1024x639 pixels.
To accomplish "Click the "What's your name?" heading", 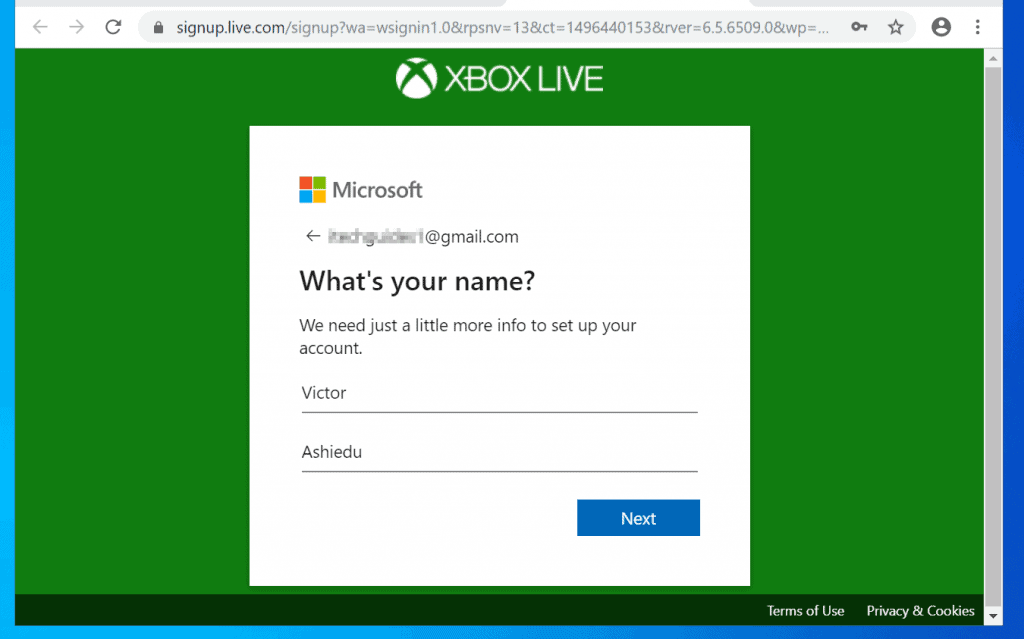I will click(417, 281).
